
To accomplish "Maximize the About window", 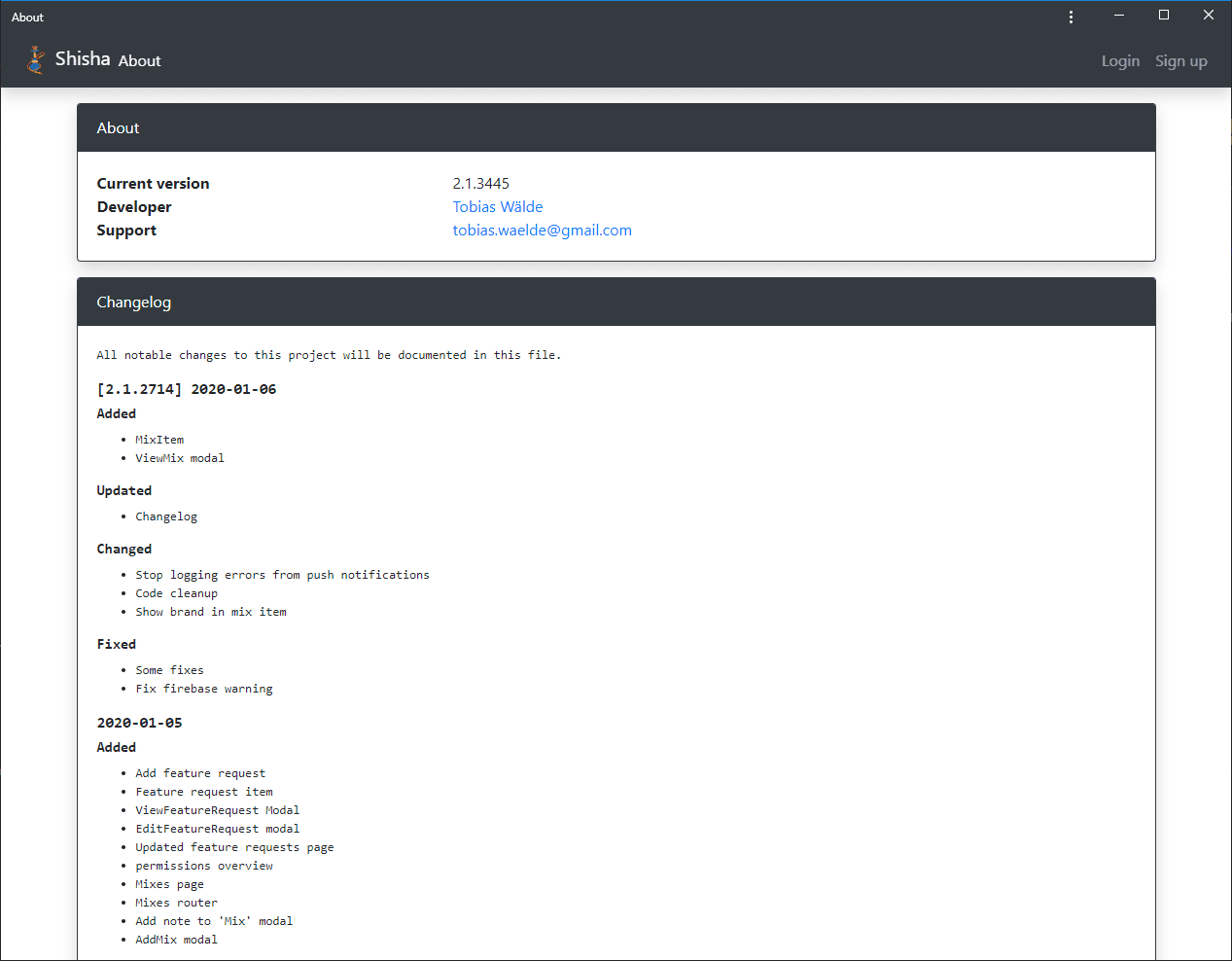I will pos(1164,15).
